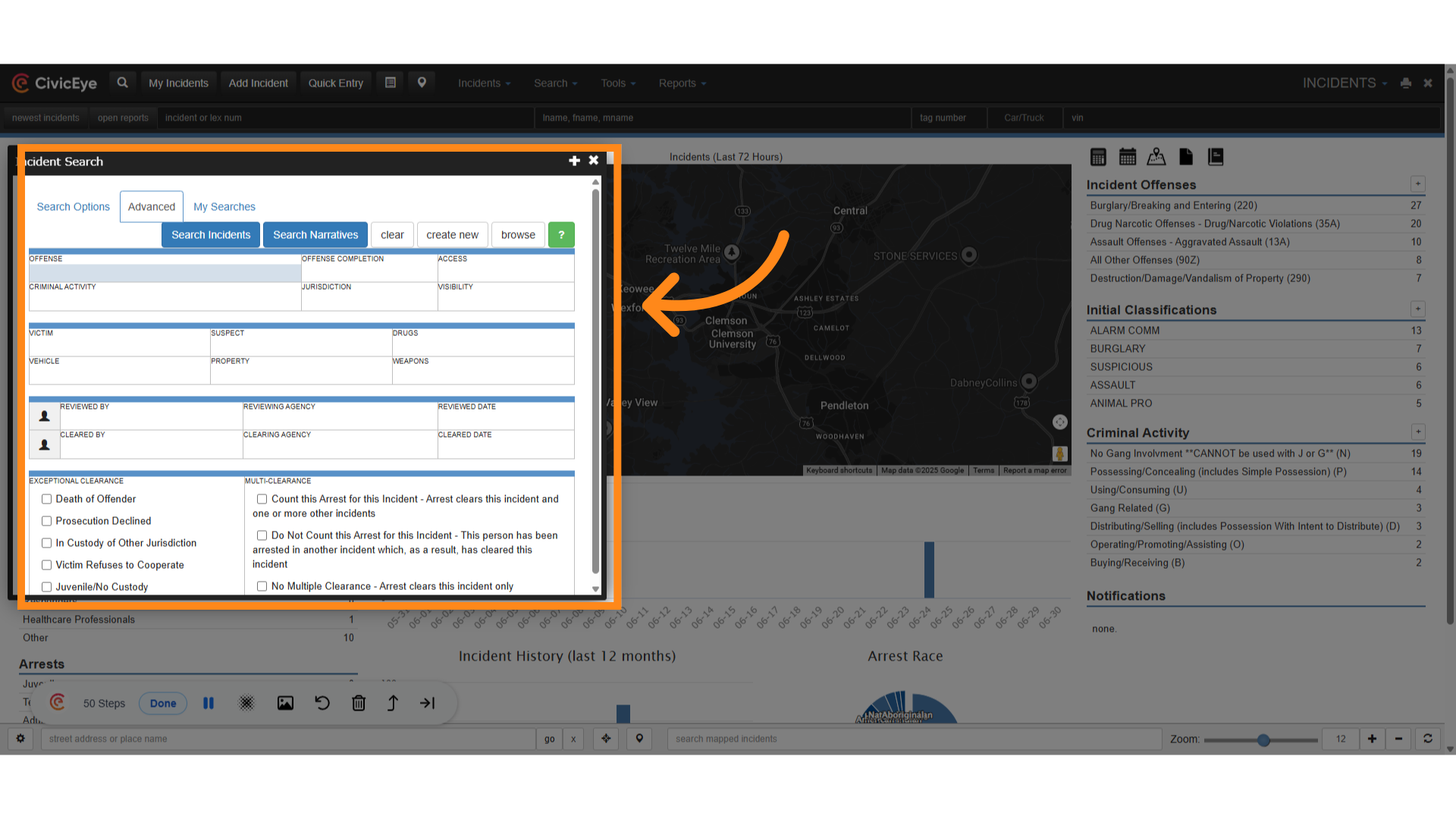Increase zoom with the plus button
This screenshot has width=1456, height=819.
click(1372, 739)
